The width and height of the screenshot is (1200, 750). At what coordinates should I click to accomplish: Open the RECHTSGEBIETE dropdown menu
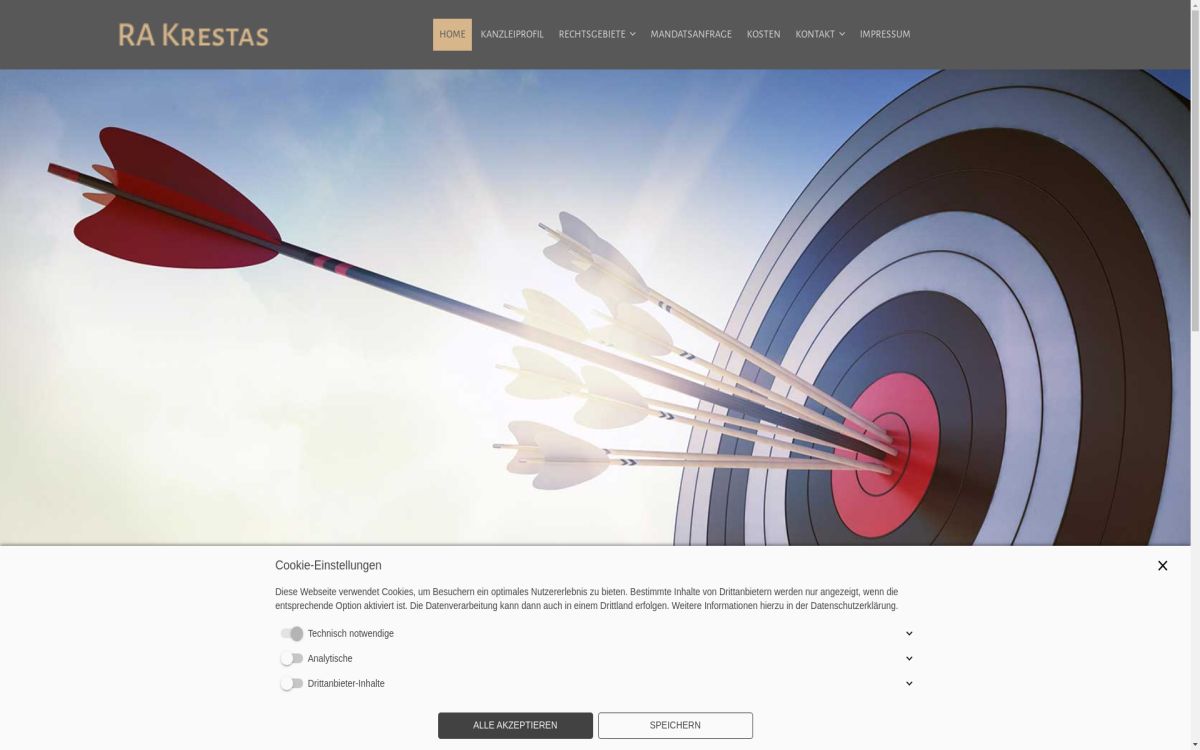[597, 33]
